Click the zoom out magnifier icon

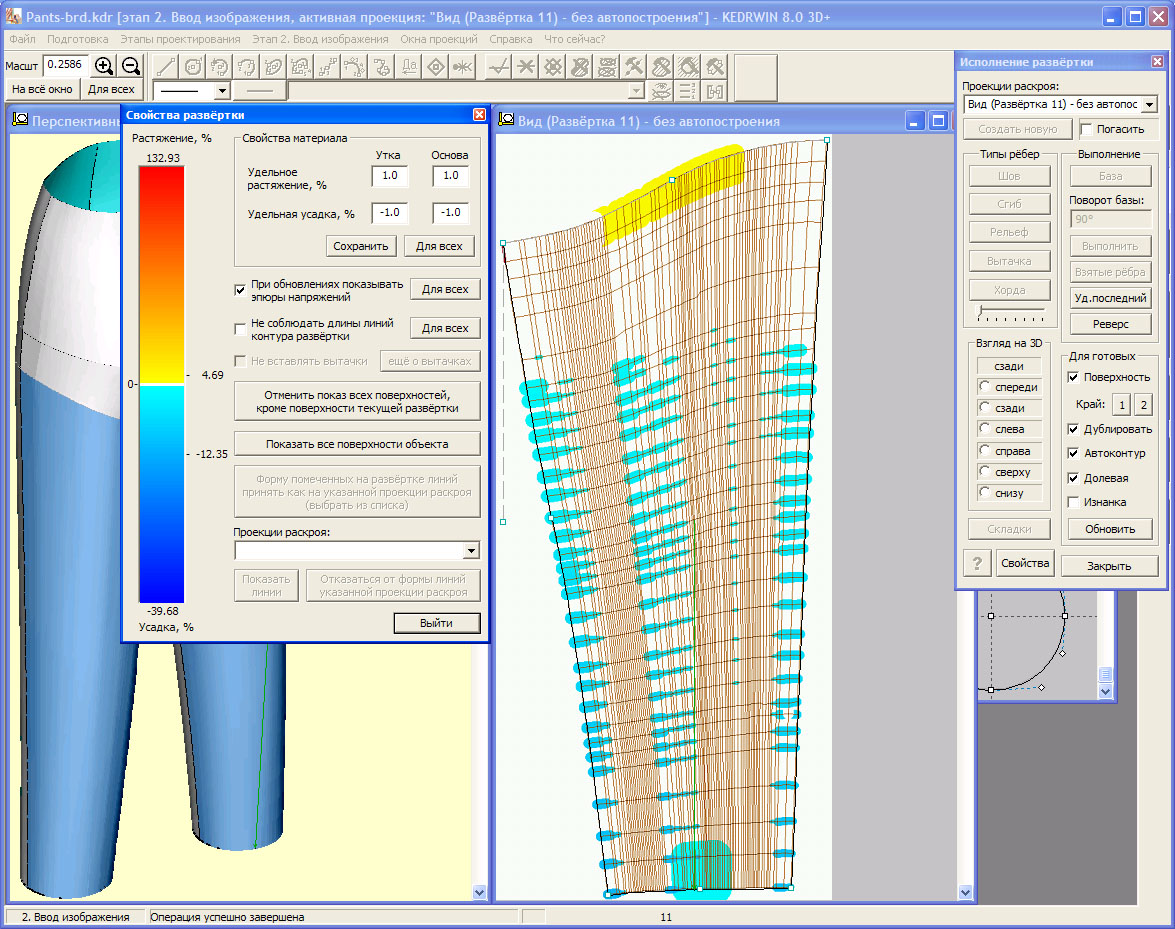pos(130,66)
